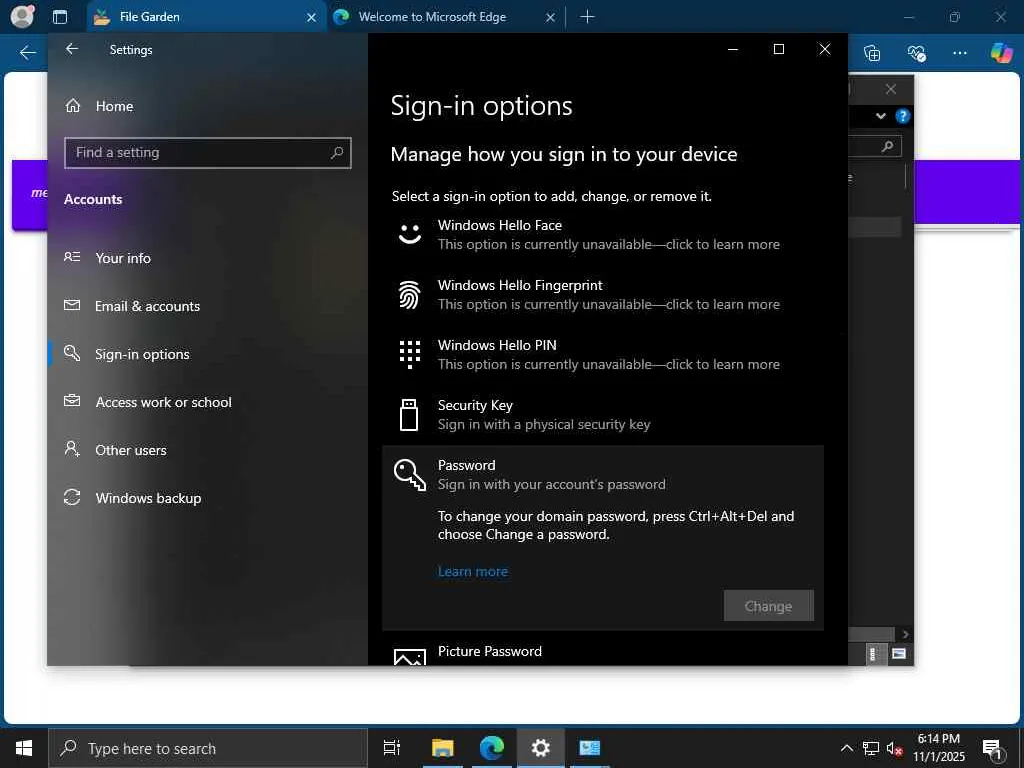Close the background panel window
Viewport: 1024px width, 768px height.
[891, 89]
